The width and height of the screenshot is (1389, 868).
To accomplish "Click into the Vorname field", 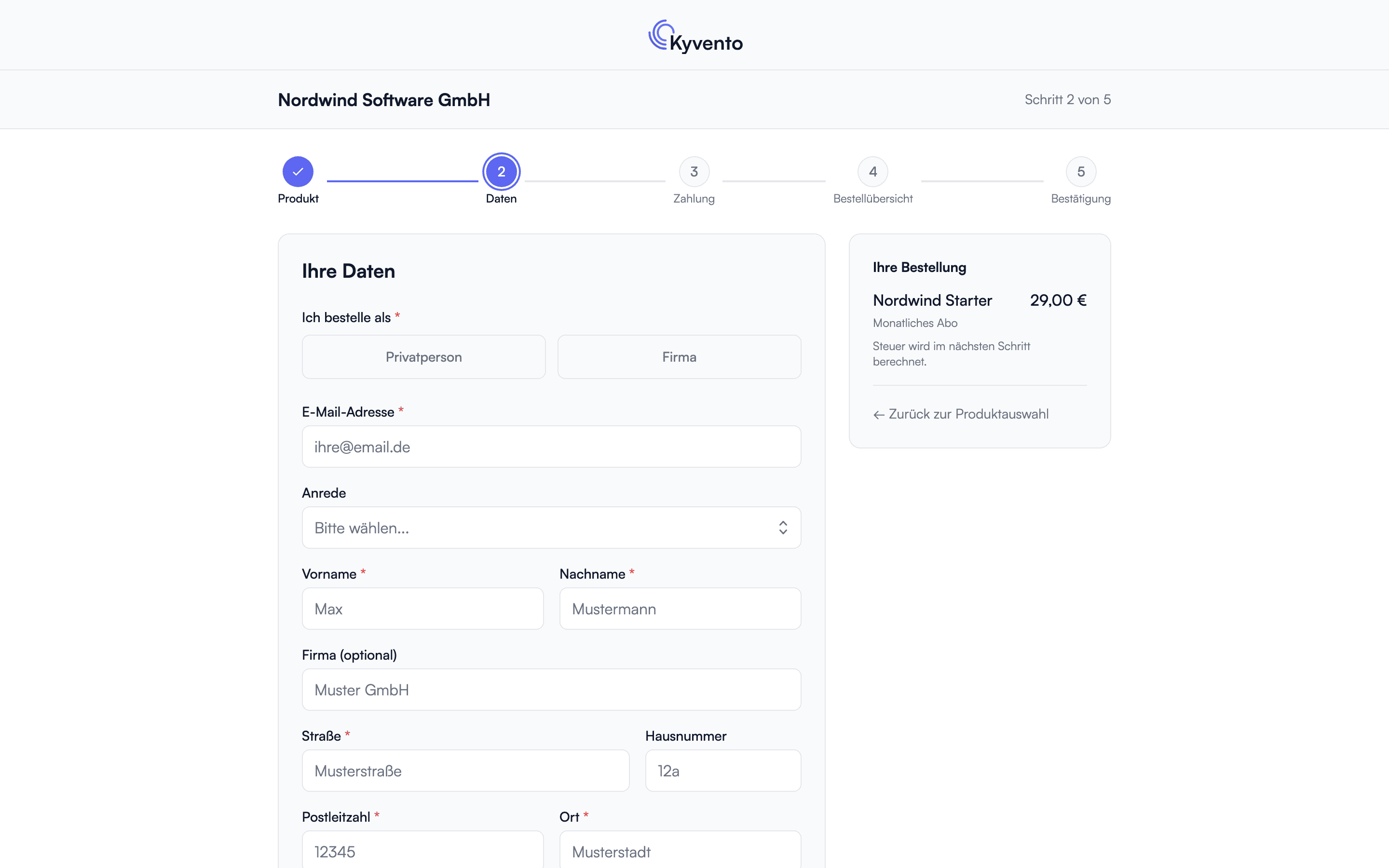I will (422, 609).
